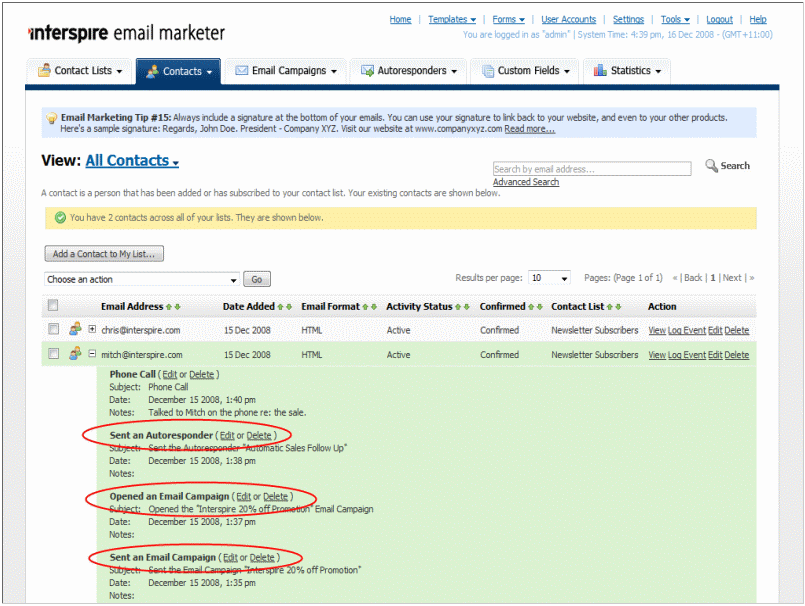
Task: Edit the Phone Call event
Action: pos(169,375)
